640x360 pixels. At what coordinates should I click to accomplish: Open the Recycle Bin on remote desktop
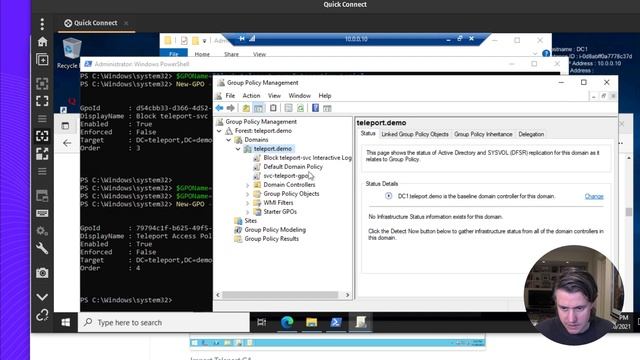pos(71,53)
